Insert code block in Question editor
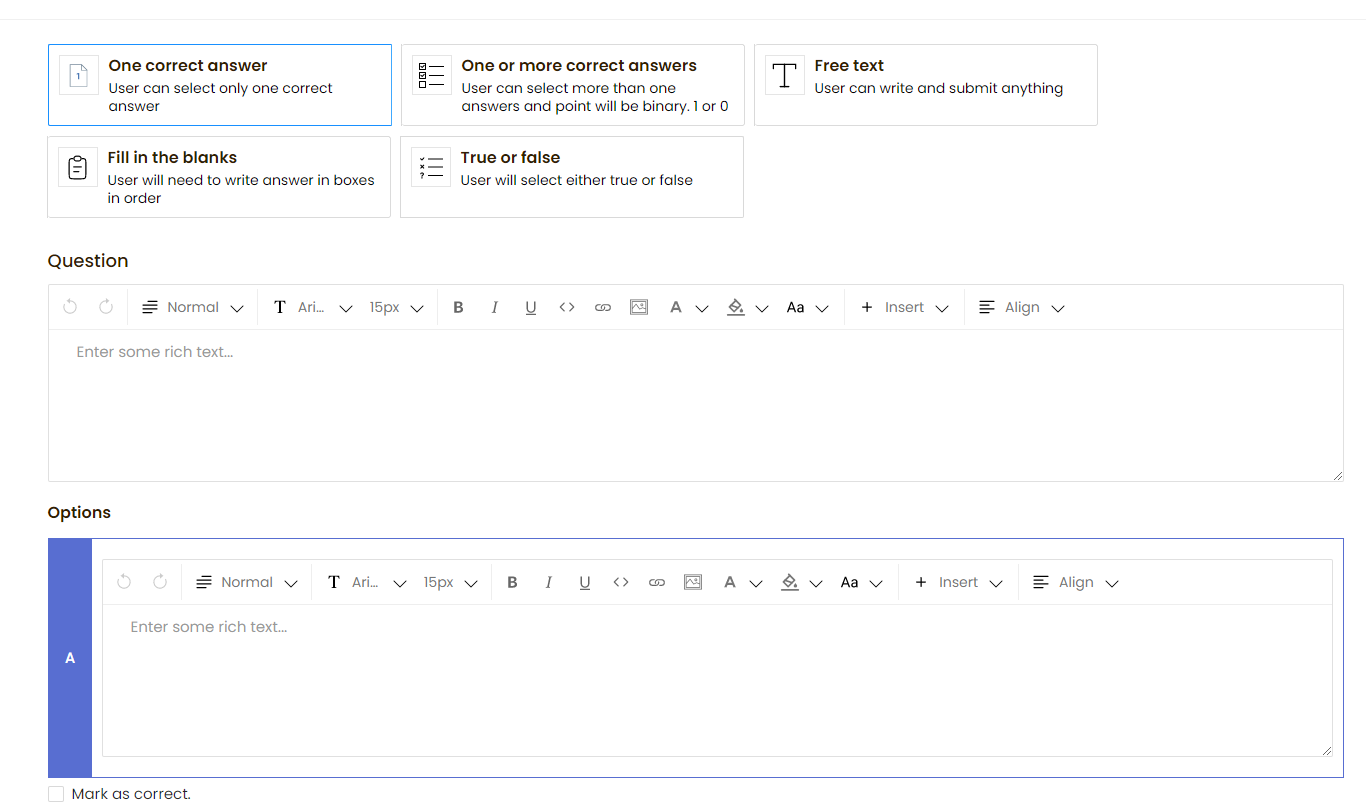The height and width of the screenshot is (812, 1366). 567,308
